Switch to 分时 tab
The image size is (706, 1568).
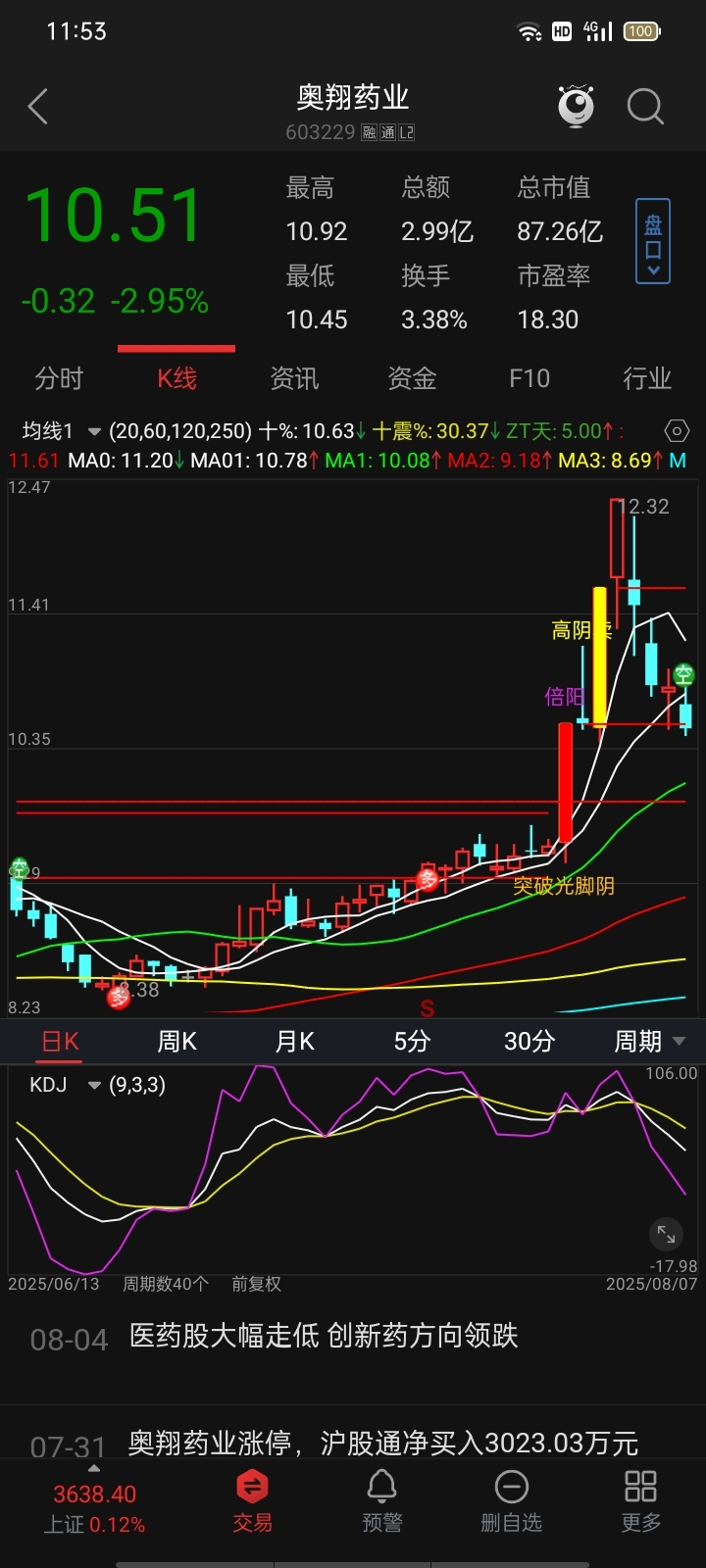pos(59,378)
